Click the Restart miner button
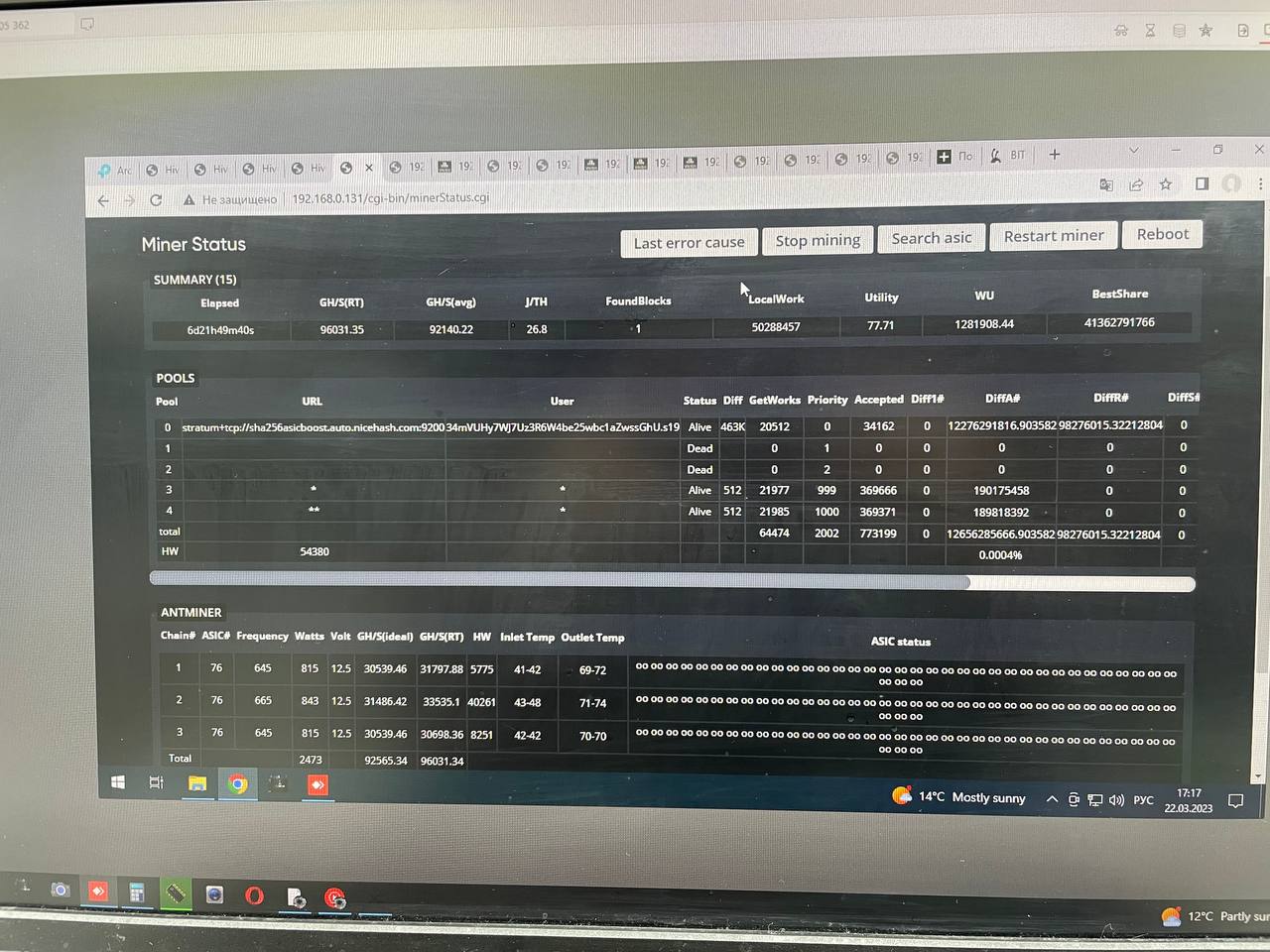This screenshot has height=952, width=1270. [x=1054, y=236]
